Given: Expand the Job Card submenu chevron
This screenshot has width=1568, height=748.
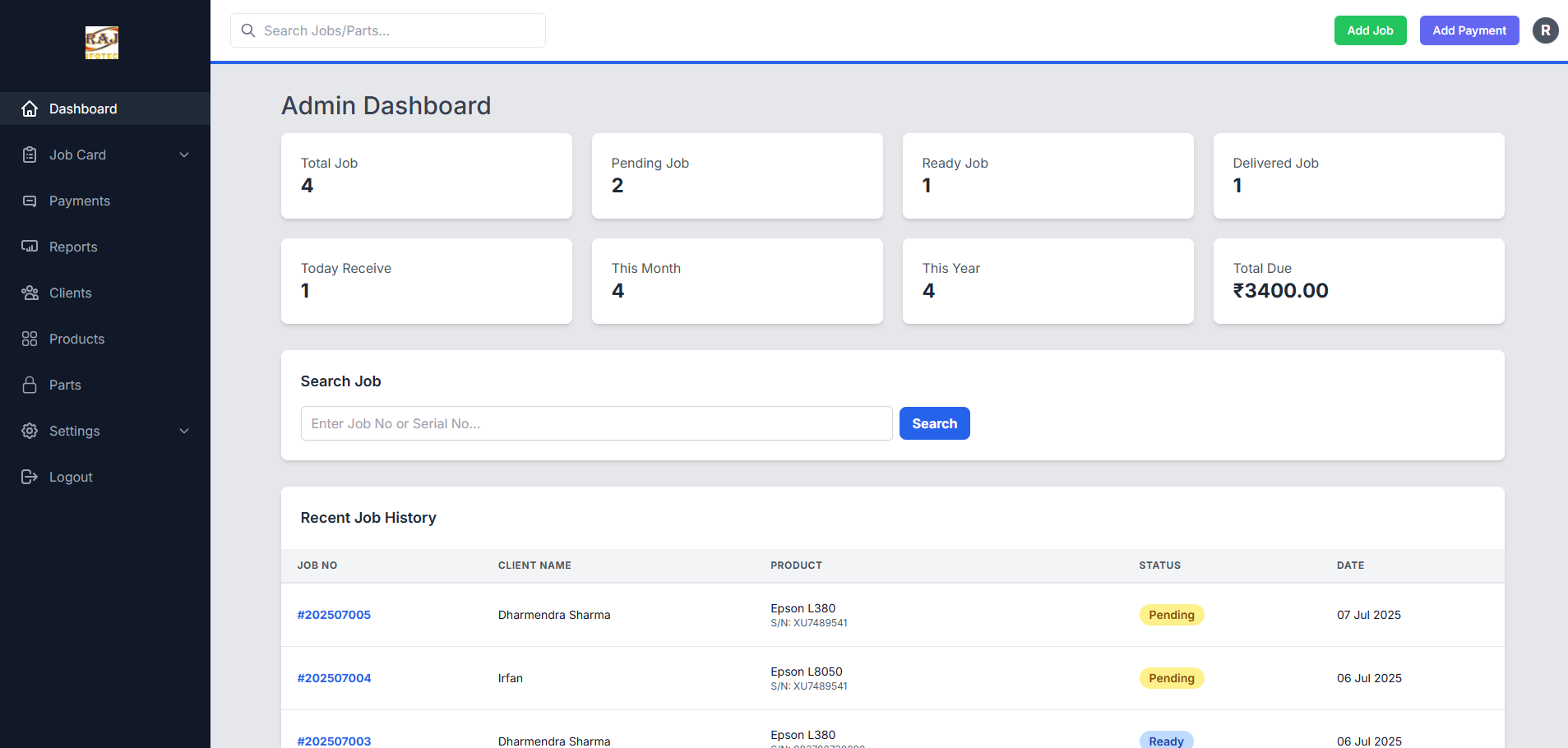Looking at the screenshot, I should (x=184, y=155).
